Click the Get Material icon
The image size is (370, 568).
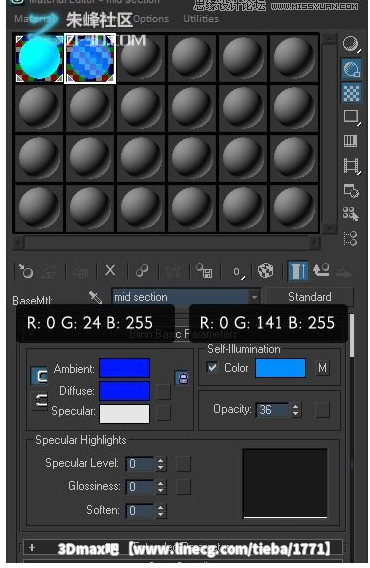point(26,271)
